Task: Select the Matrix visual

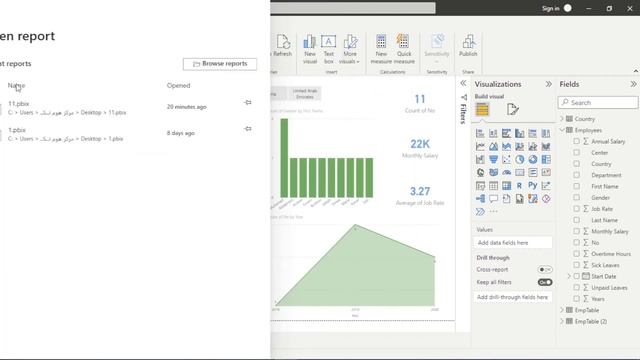Action: (506, 186)
